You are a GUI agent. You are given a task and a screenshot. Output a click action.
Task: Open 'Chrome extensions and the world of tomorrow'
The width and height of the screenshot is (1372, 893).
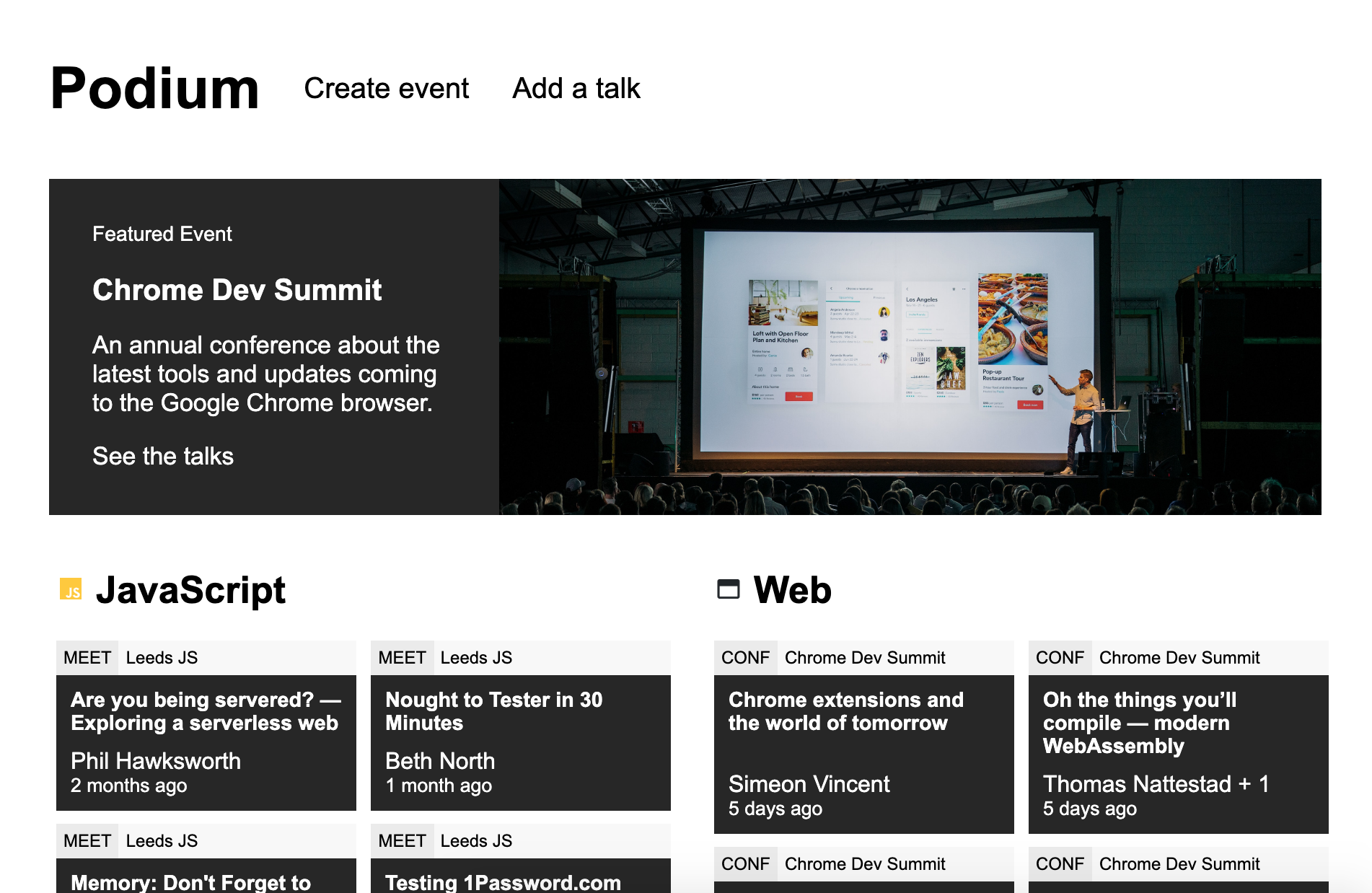846,711
